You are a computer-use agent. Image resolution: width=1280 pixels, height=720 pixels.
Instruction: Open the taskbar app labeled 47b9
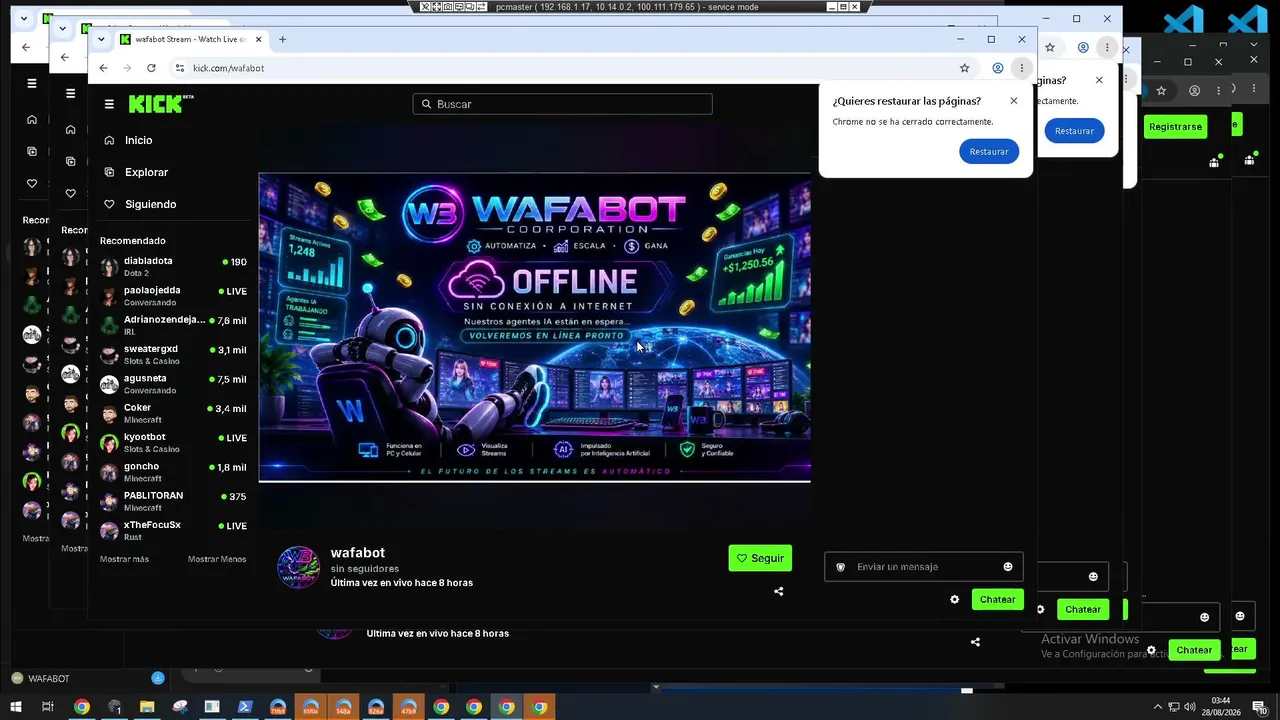(x=408, y=707)
